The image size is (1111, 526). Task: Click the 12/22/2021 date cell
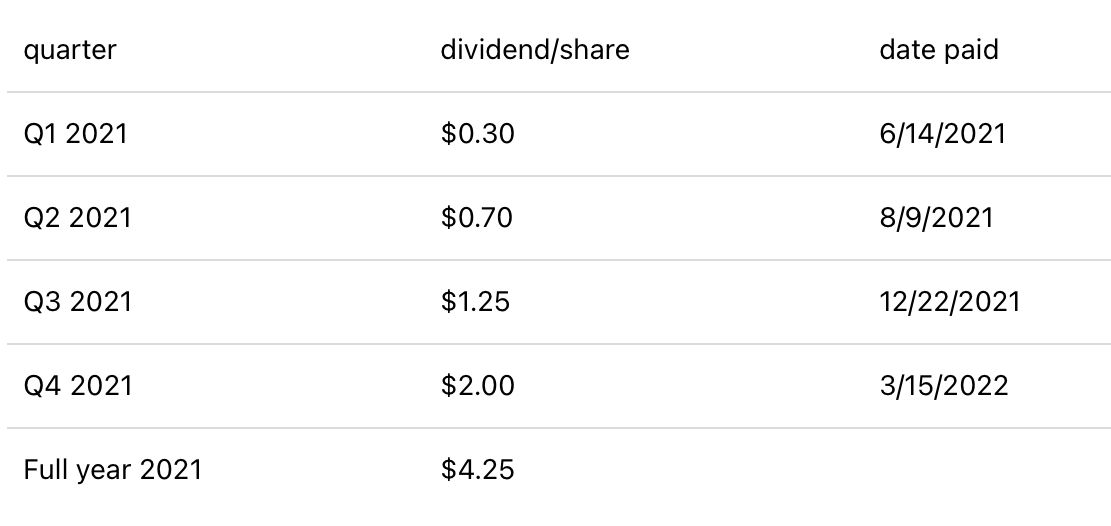[x=950, y=302]
